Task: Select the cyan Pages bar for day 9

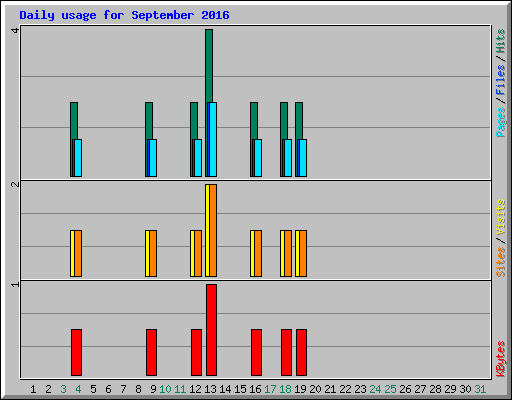Action: click(x=153, y=158)
